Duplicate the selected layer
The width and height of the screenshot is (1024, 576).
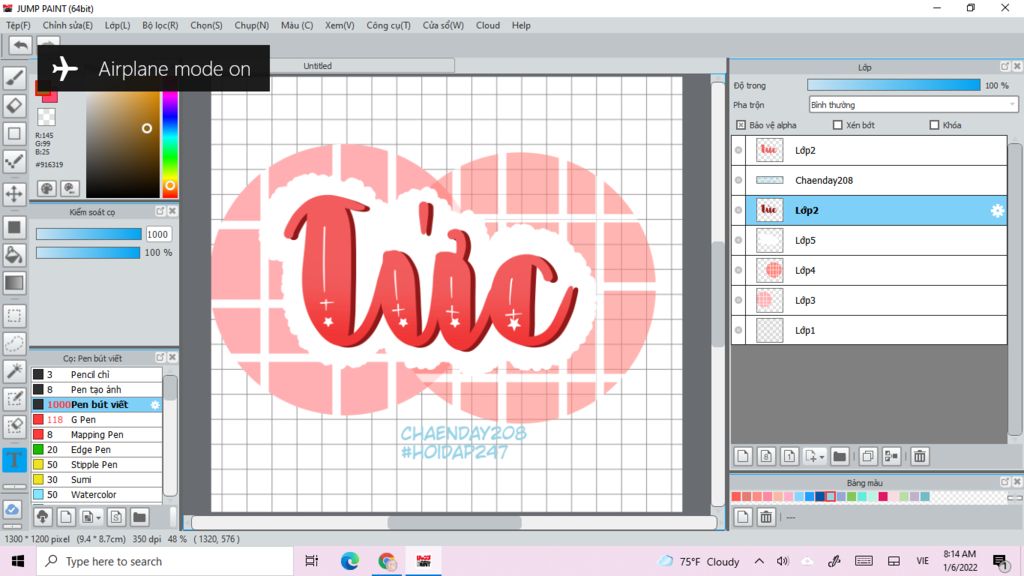coord(868,456)
